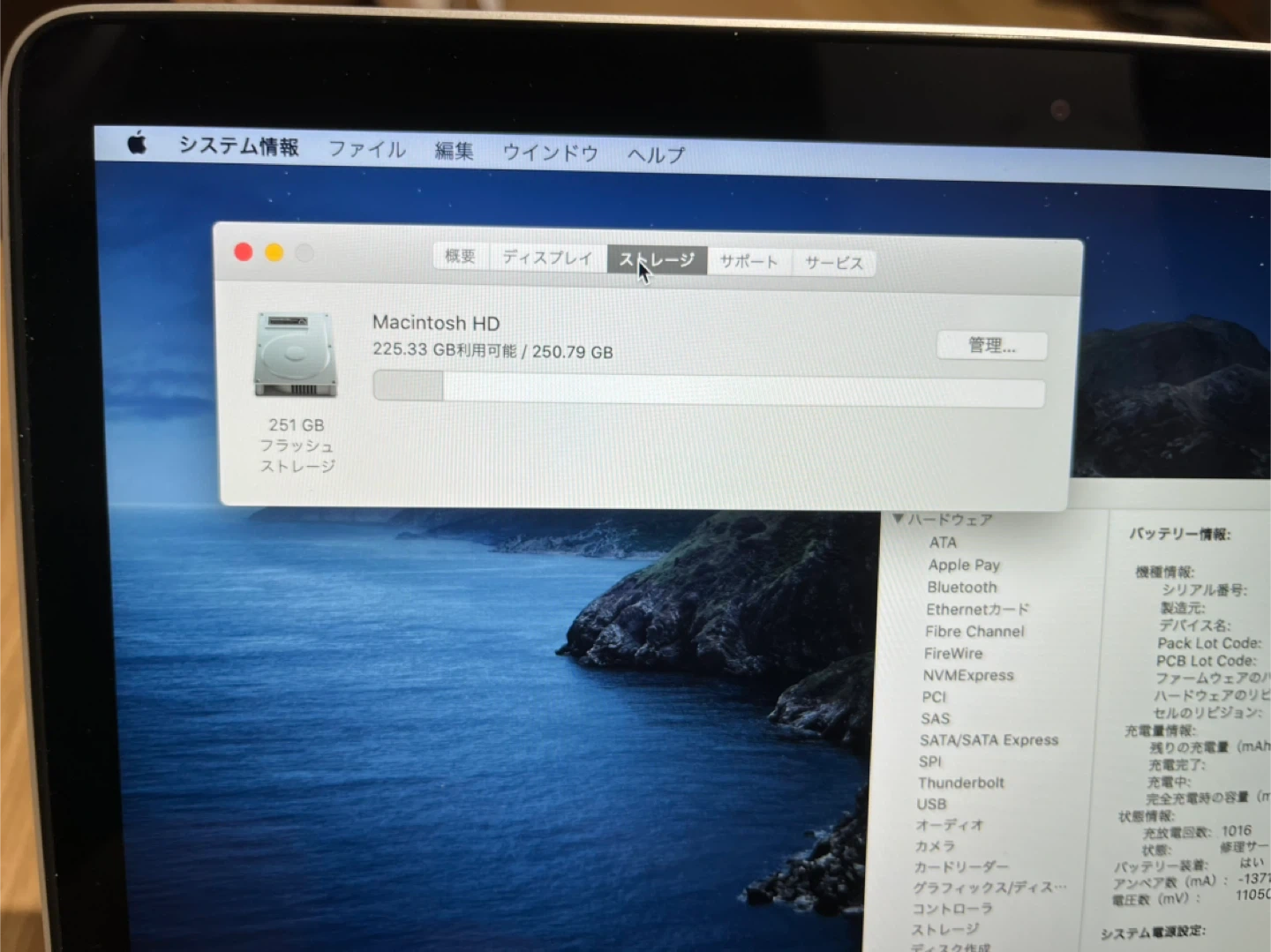Select SPI in hardware list
Image resolution: width=1271 pixels, height=952 pixels.
930,761
